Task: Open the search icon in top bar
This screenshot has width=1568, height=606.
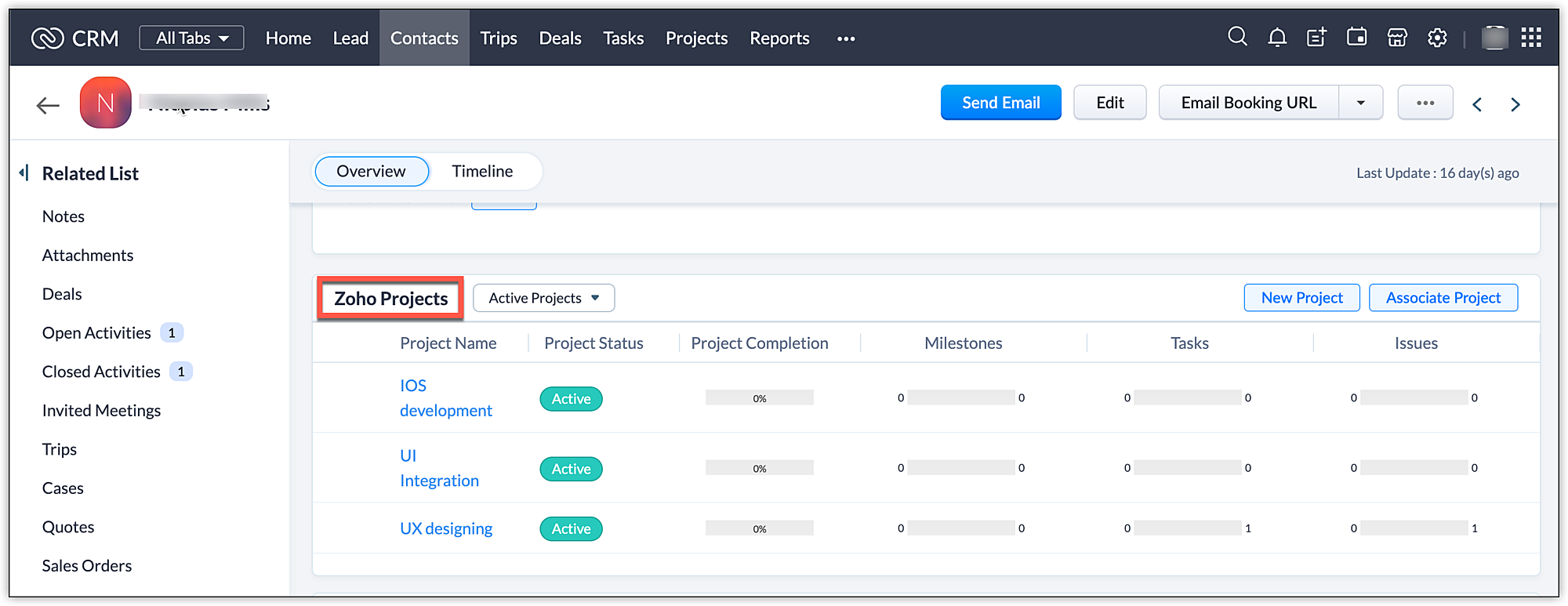Action: point(1237,37)
